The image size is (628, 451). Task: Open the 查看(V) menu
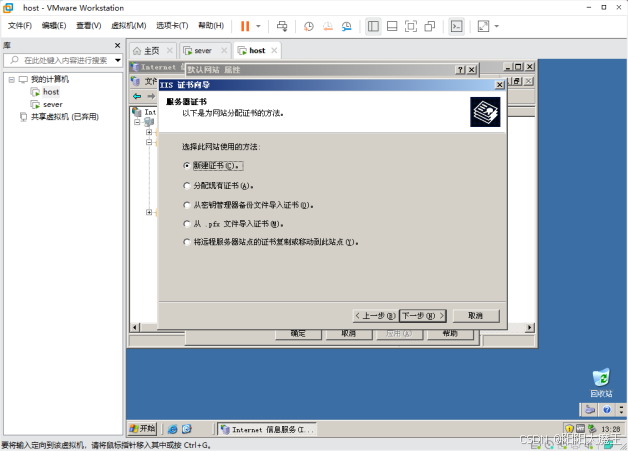[89, 26]
